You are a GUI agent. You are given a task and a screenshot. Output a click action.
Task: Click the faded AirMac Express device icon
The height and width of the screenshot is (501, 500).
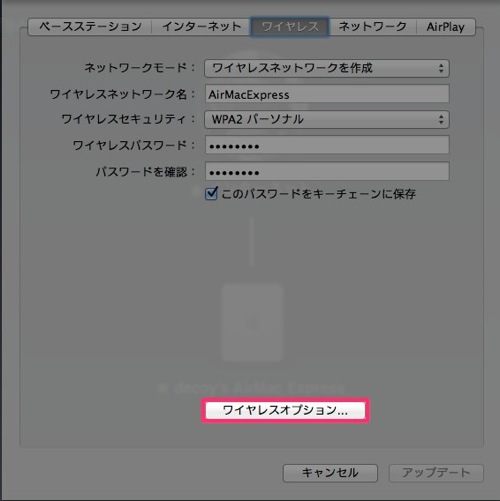click(252, 322)
